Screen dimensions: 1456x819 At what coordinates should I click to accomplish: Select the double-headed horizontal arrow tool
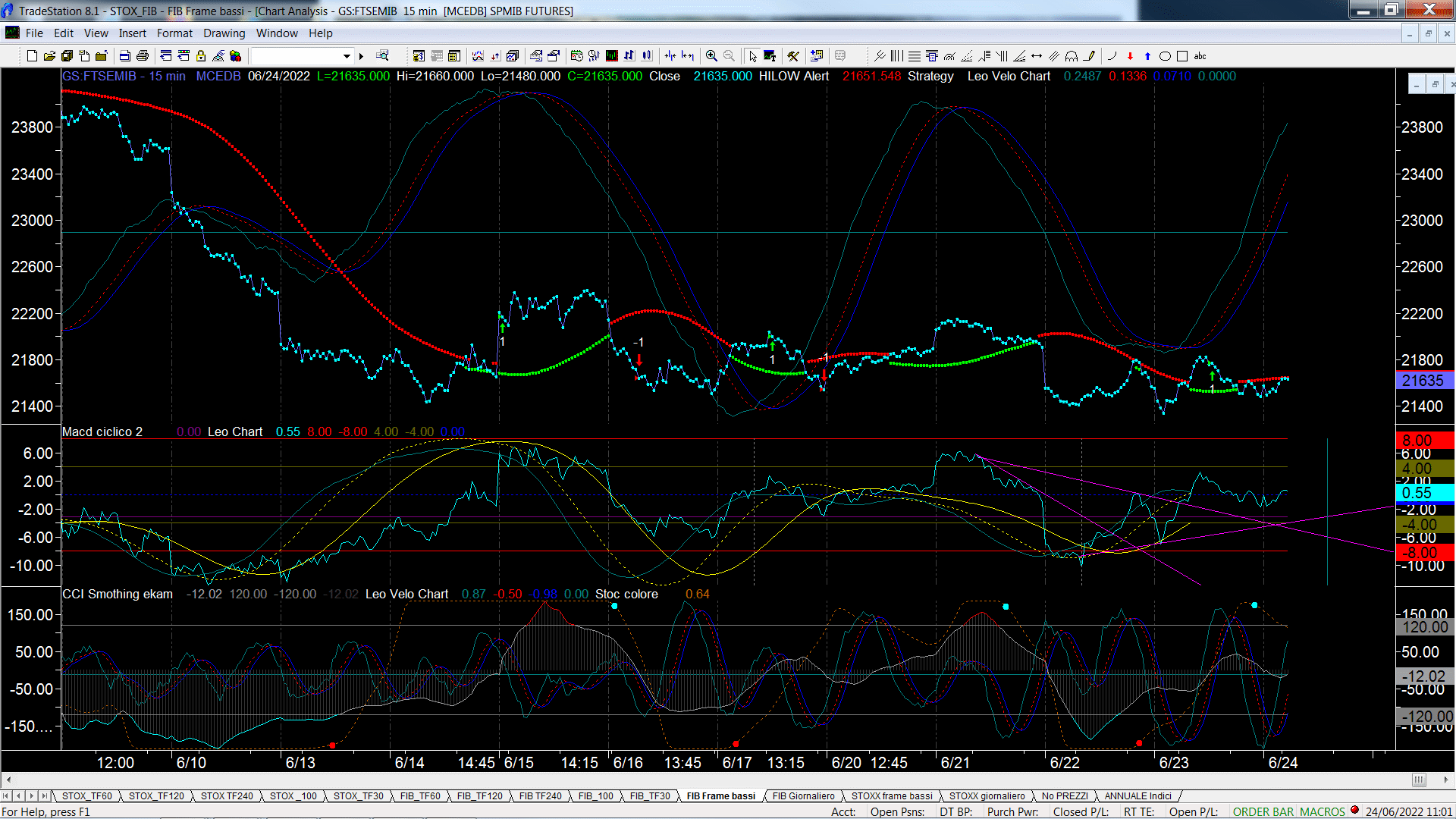1037,56
